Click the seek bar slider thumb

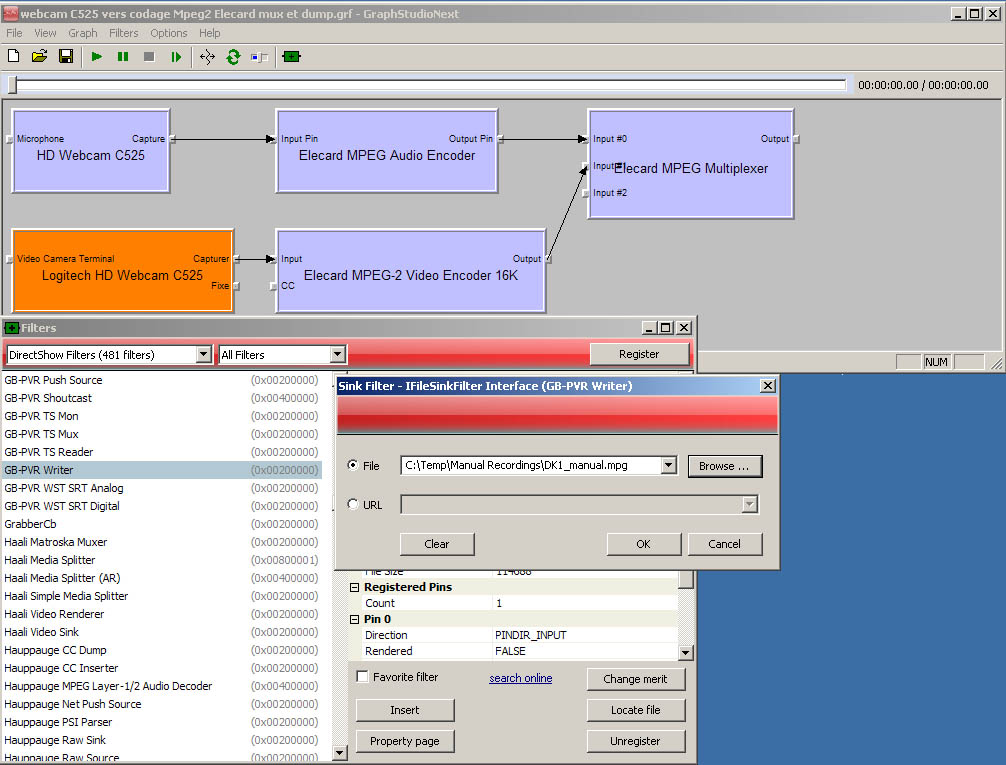point(12,85)
